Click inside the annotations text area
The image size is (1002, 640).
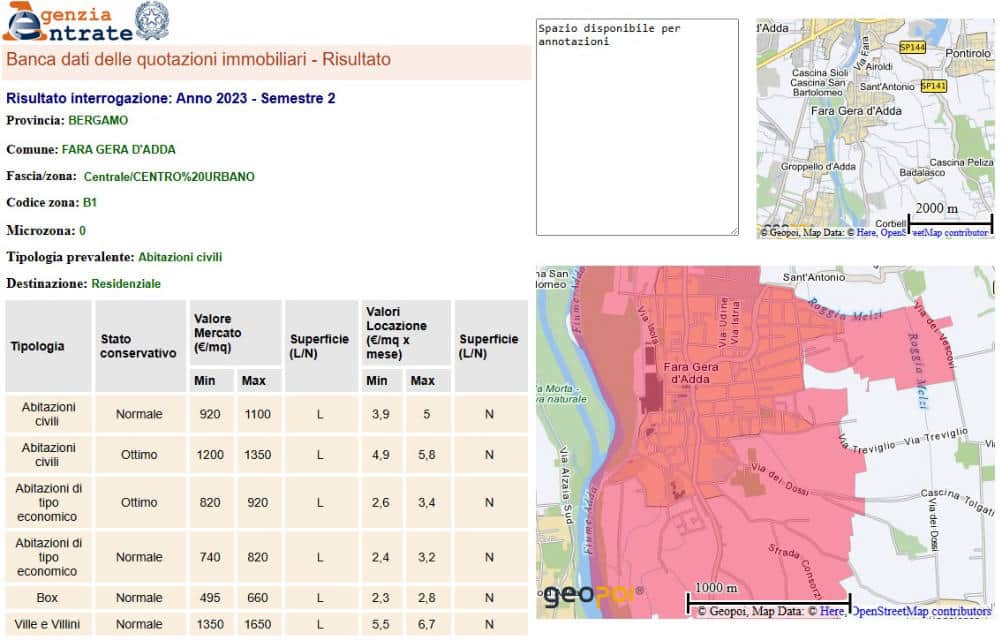637,127
